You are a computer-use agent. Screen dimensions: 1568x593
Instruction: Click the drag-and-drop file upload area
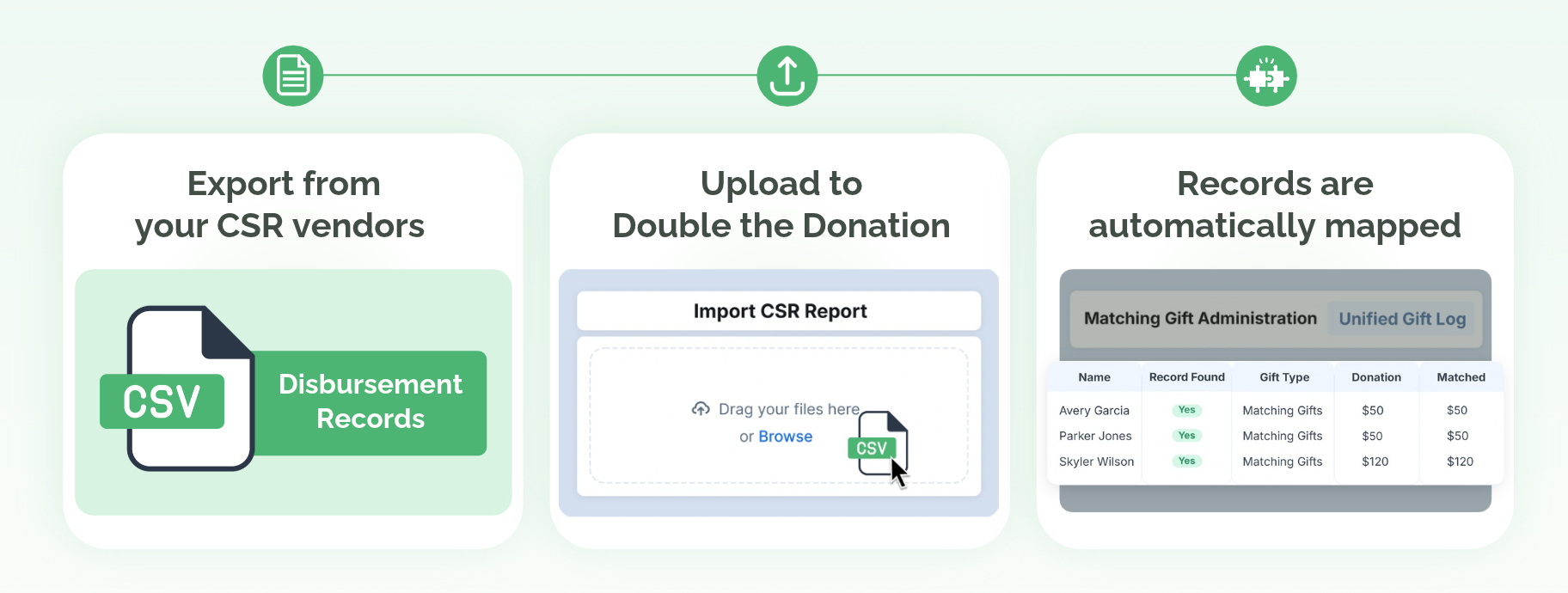click(x=779, y=415)
